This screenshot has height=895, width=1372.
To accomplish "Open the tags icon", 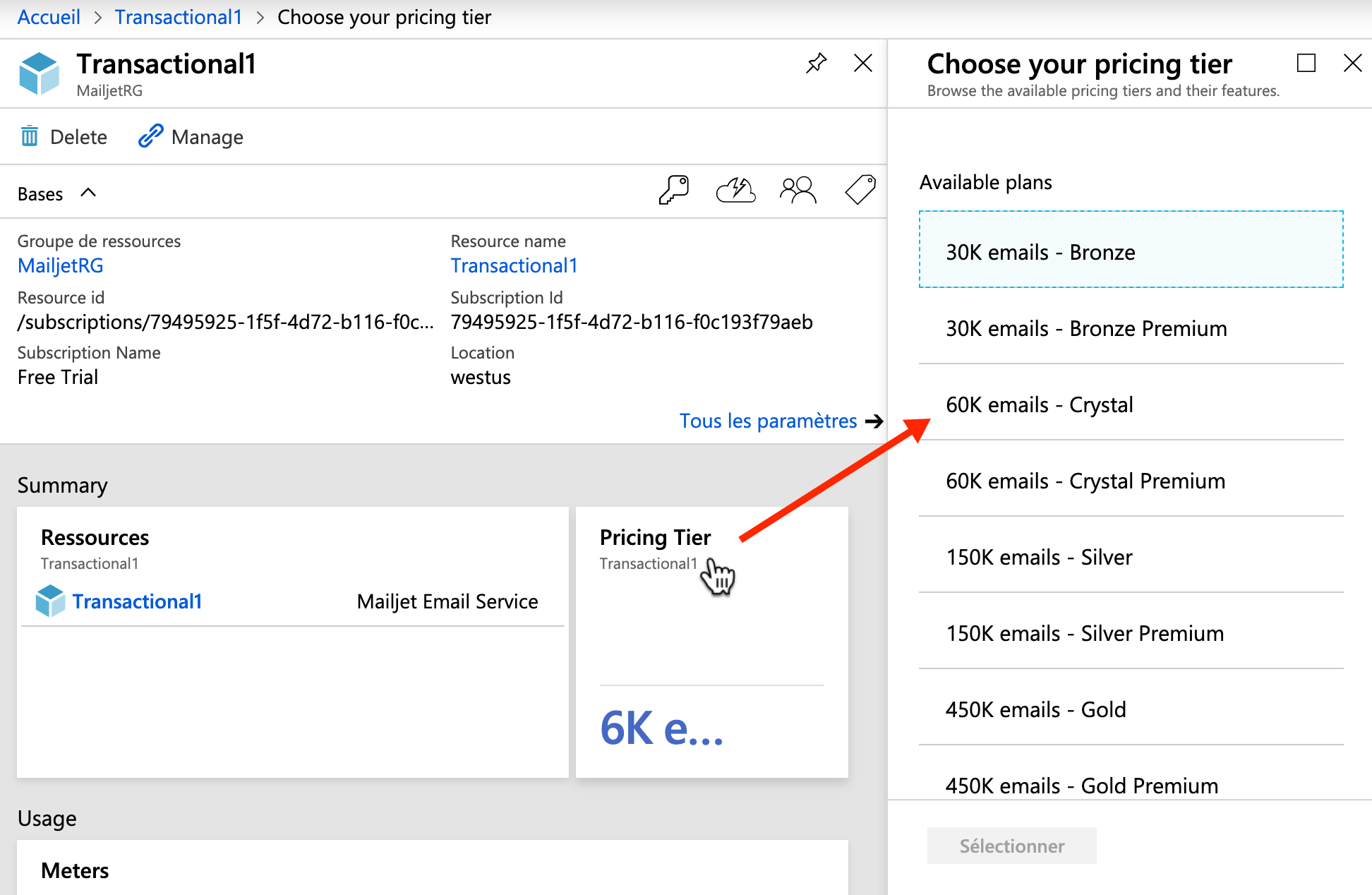I will point(860,190).
